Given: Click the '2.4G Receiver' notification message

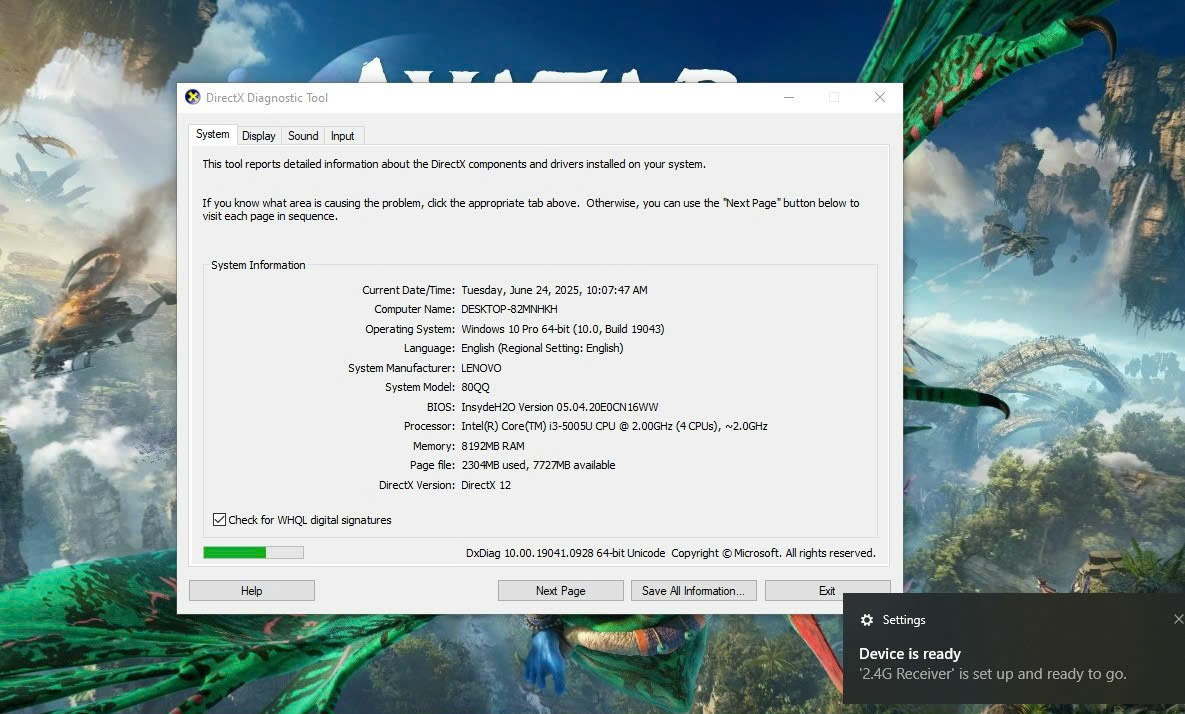Looking at the screenshot, I should click(x=992, y=674).
